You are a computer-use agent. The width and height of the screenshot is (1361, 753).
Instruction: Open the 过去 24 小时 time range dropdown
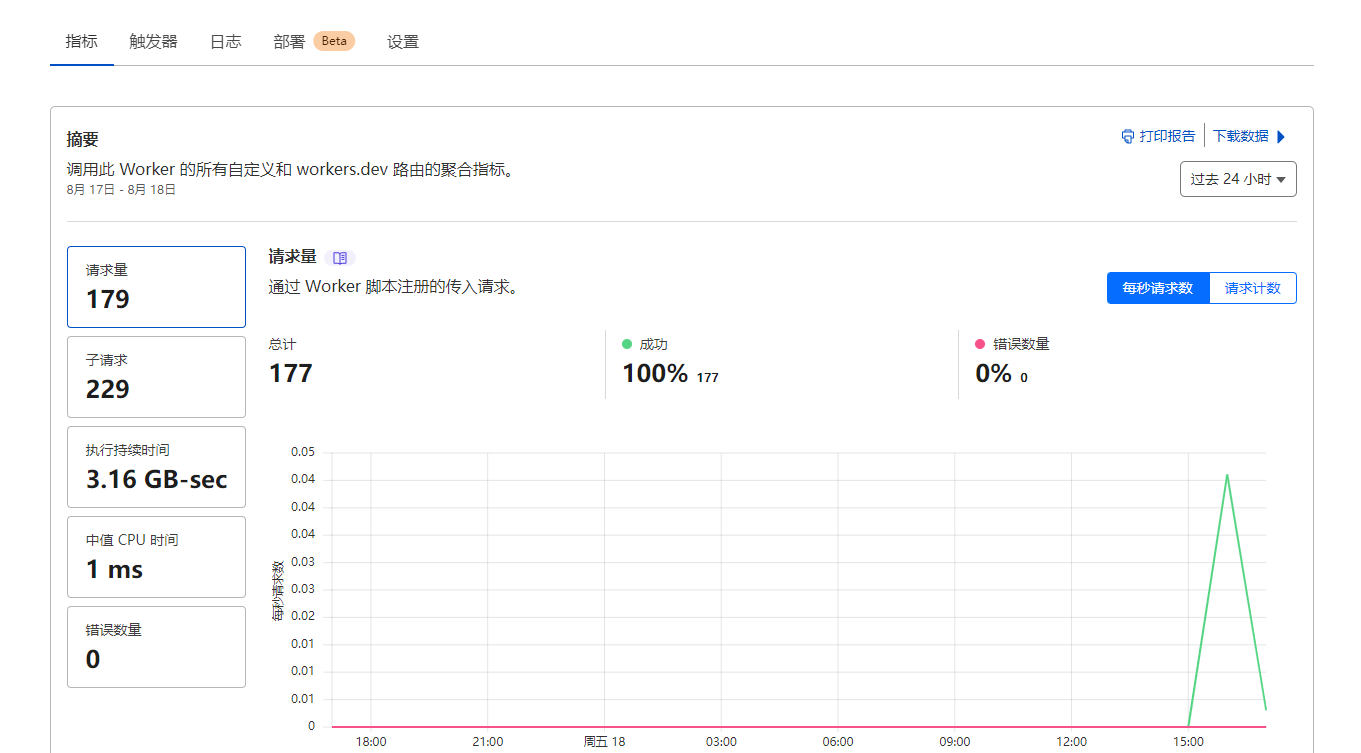[x=1238, y=178]
